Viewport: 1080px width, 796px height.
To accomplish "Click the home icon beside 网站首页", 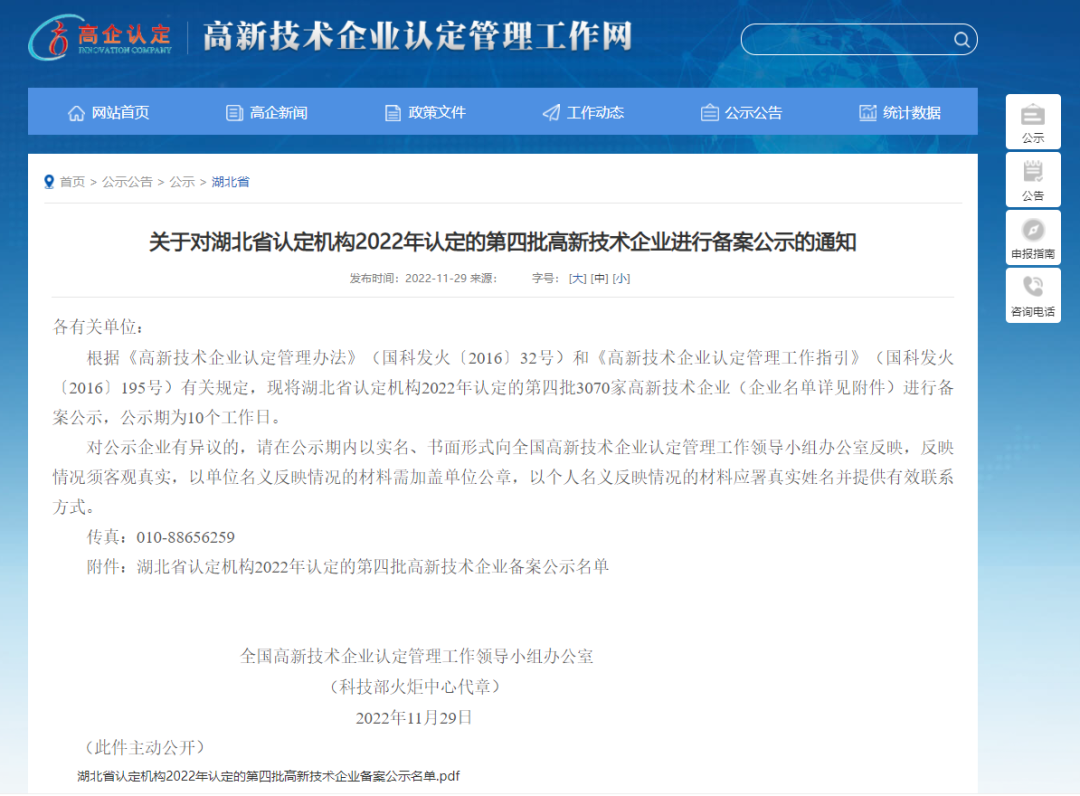I will (x=76, y=113).
